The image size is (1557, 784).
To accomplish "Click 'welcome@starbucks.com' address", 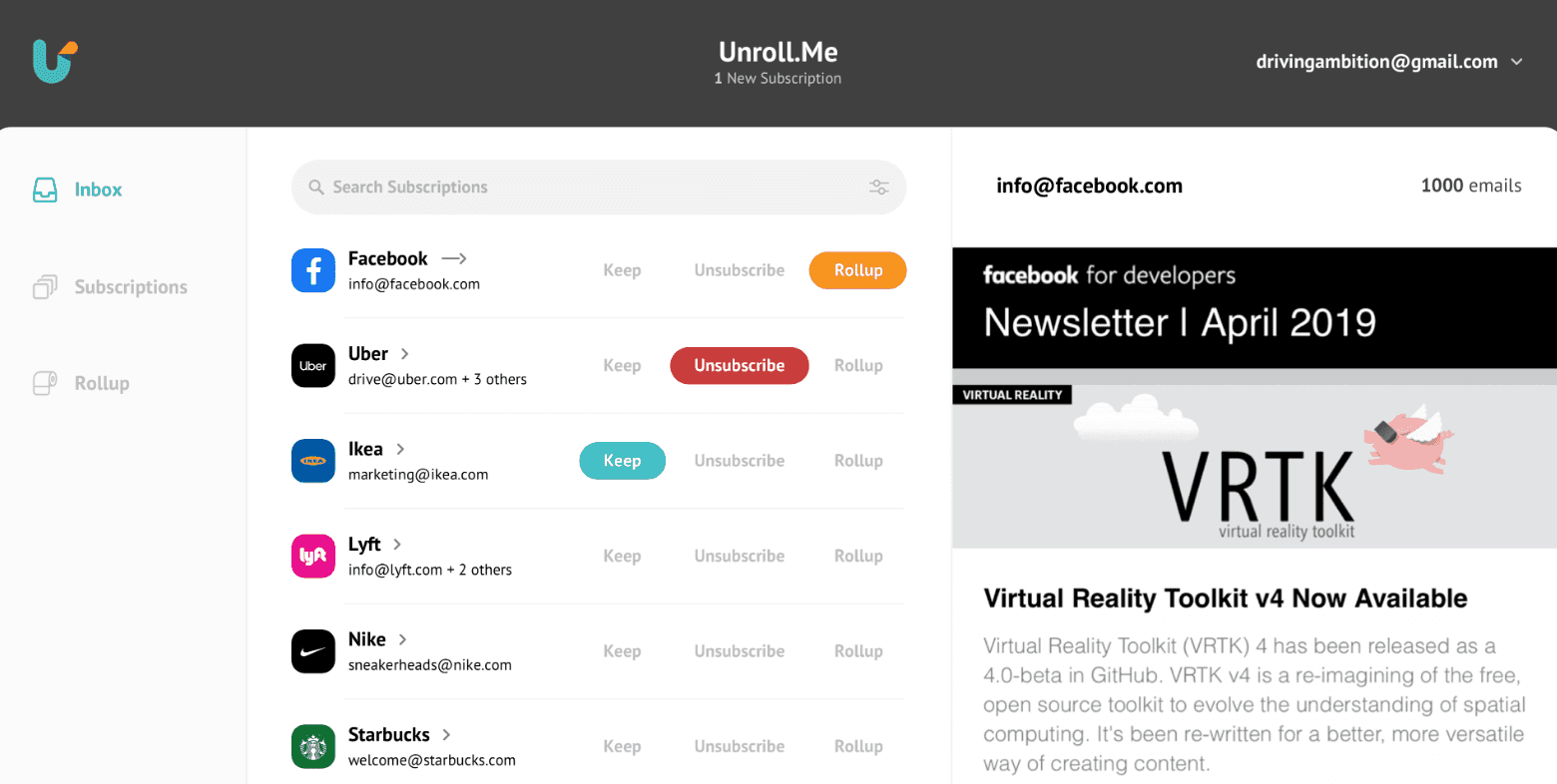I will point(432,761).
